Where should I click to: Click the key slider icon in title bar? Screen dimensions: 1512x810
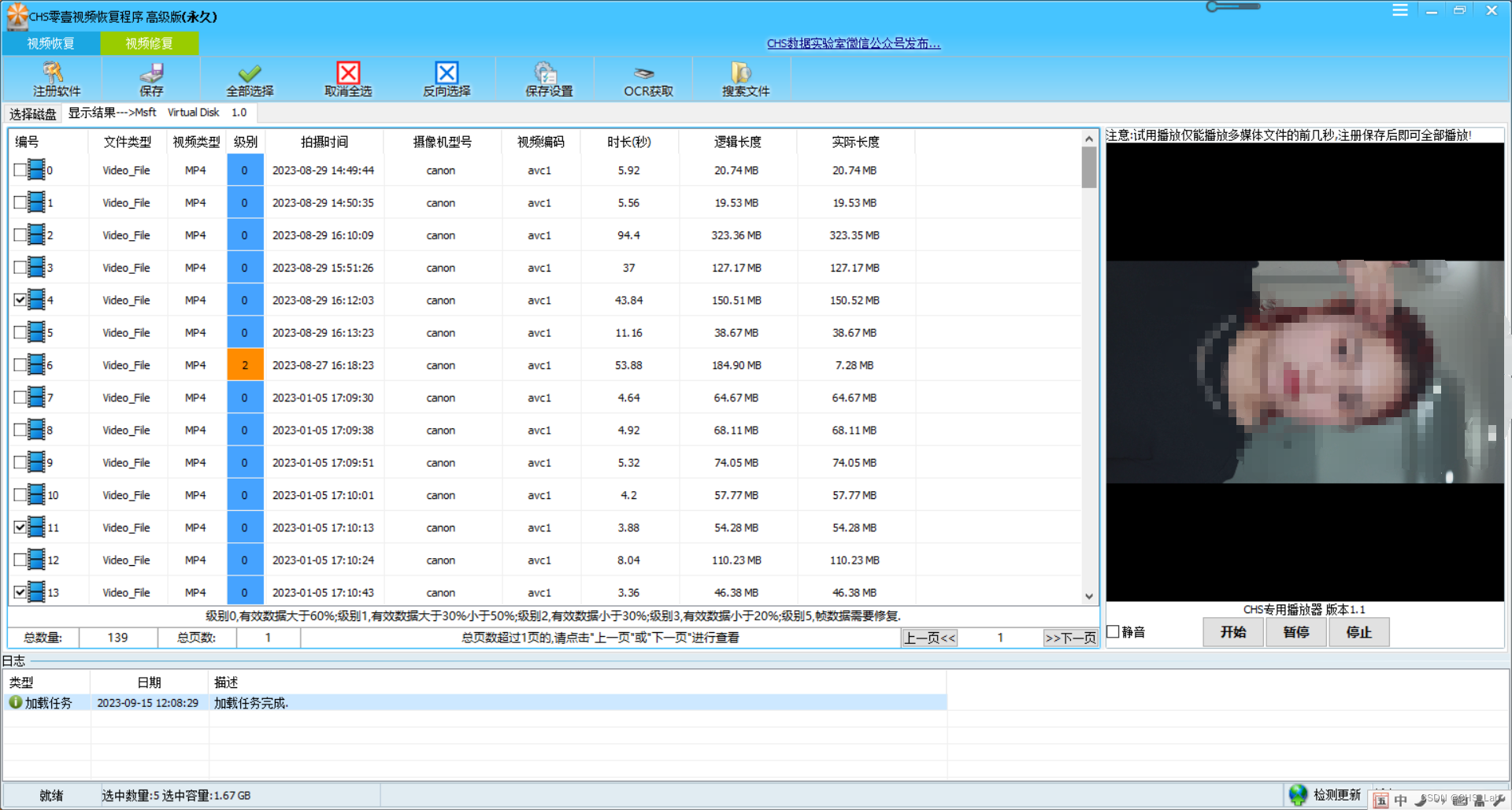(x=1233, y=6)
